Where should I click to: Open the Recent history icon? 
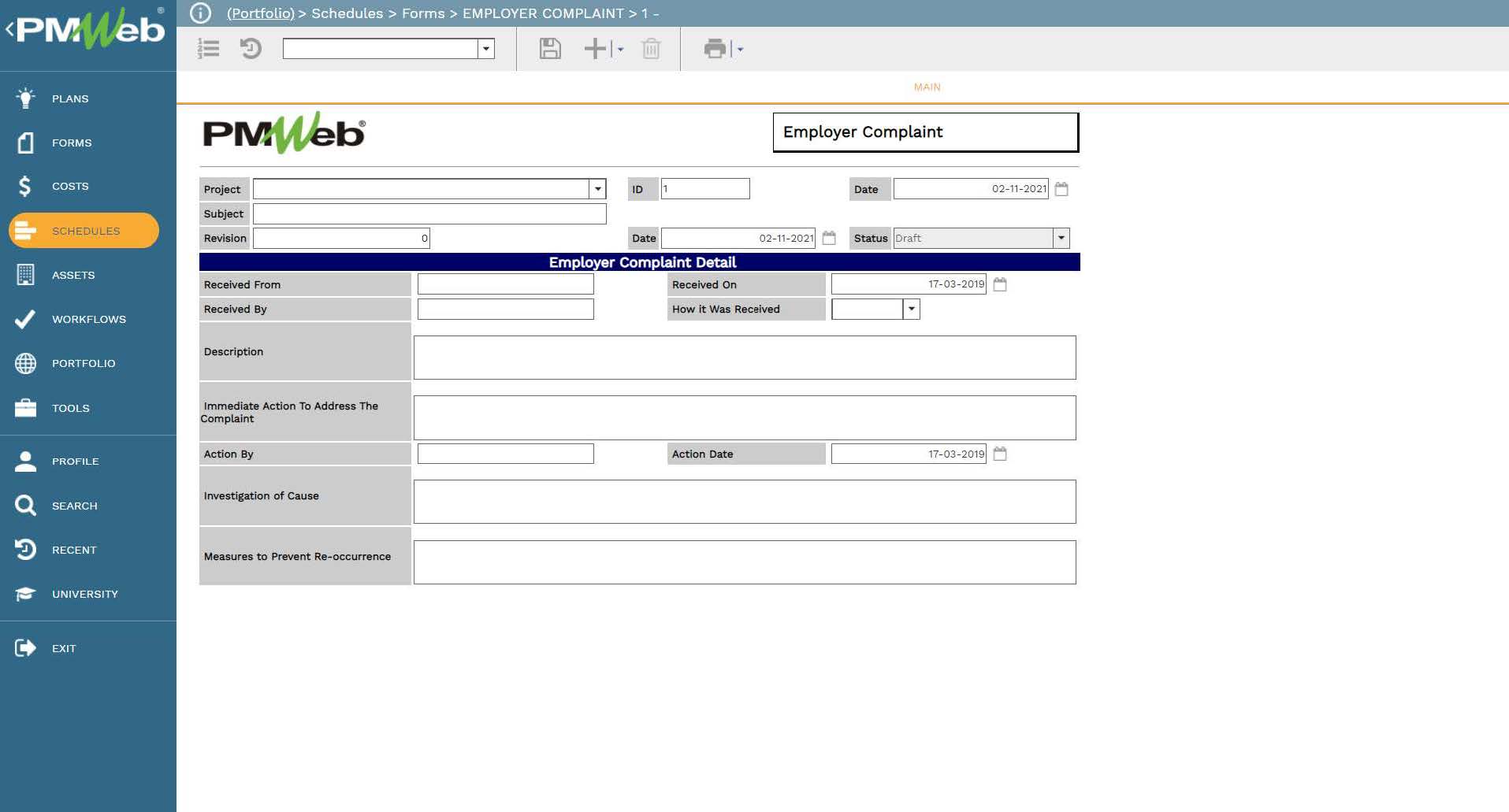coord(25,550)
